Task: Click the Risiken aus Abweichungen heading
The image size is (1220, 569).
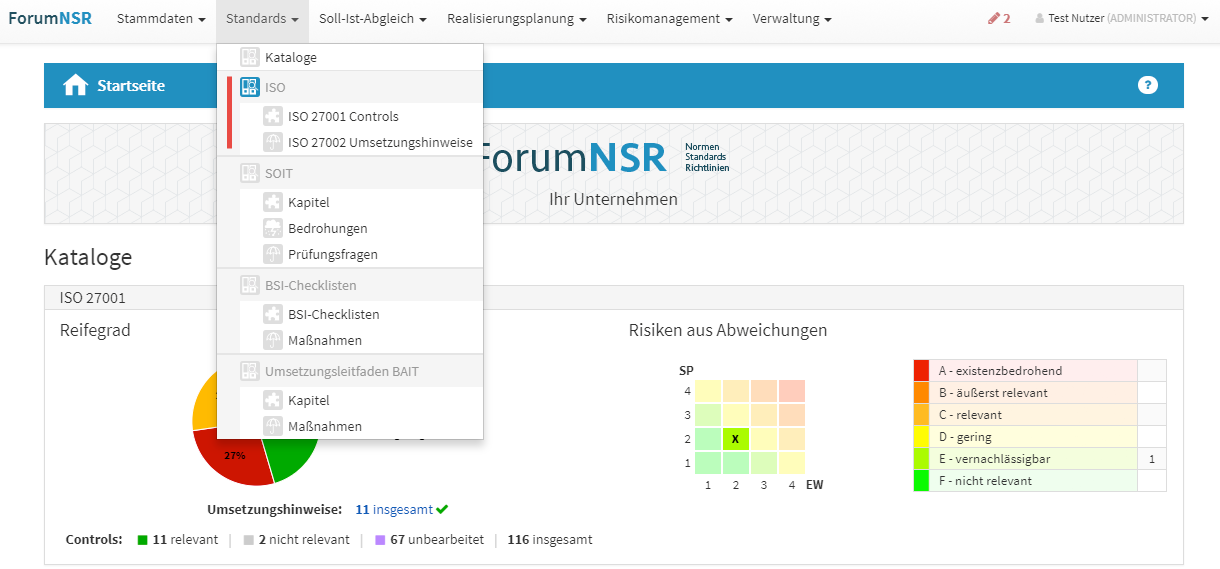Action: [728, 330]
